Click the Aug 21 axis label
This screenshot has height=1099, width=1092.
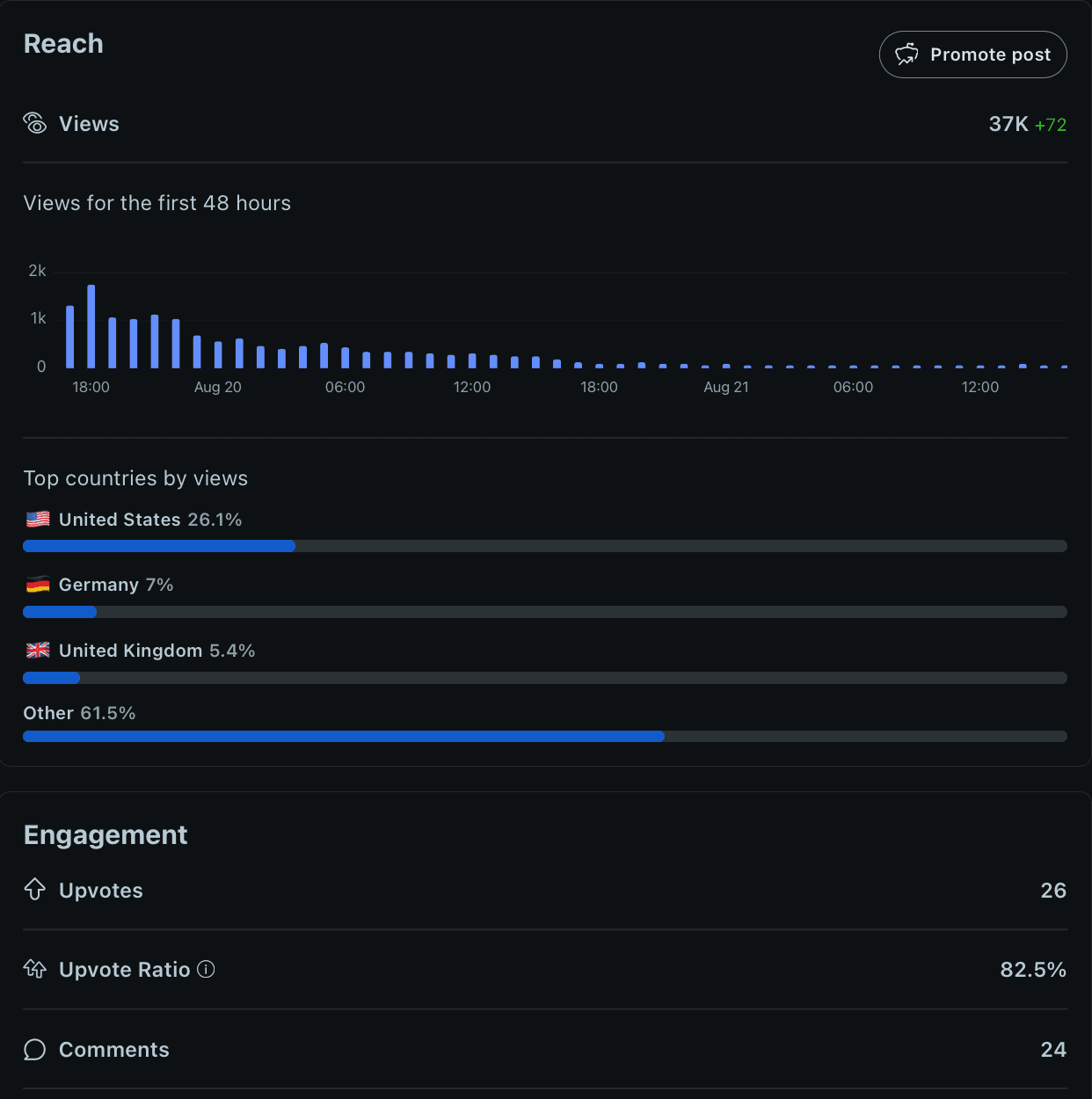tap(725, 387)
